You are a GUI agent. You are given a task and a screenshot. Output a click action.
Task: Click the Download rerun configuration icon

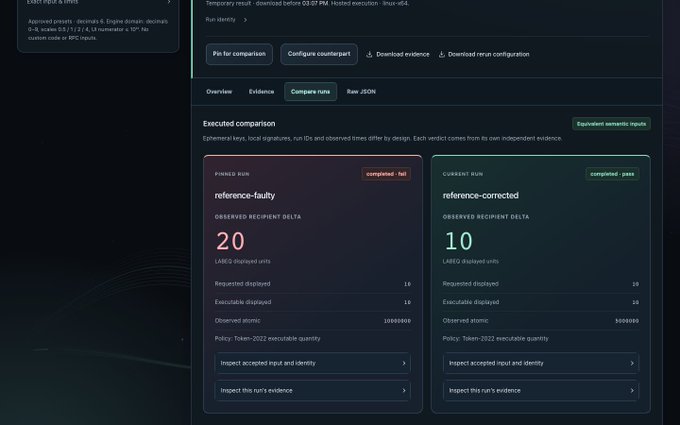tap(441, 54)
